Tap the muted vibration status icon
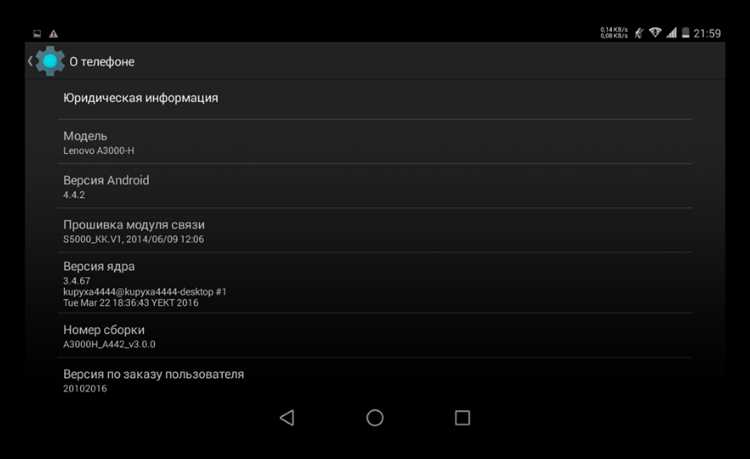 click(639, 33)
